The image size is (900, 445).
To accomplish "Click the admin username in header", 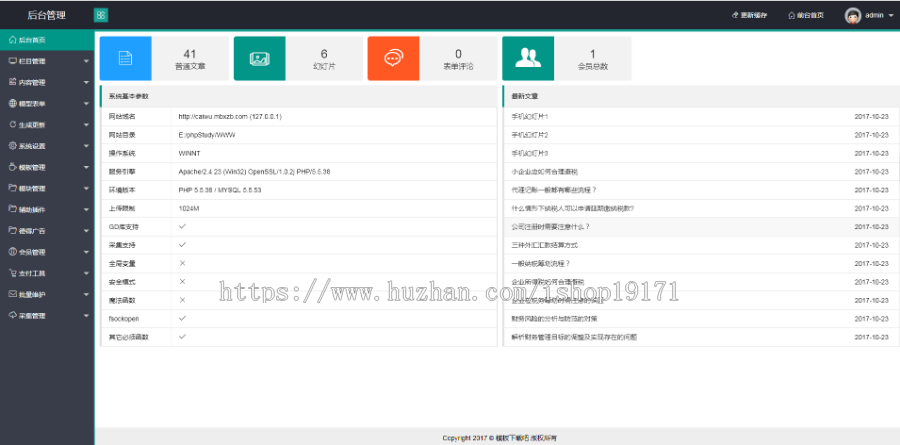I will click(x=874, y=16).
